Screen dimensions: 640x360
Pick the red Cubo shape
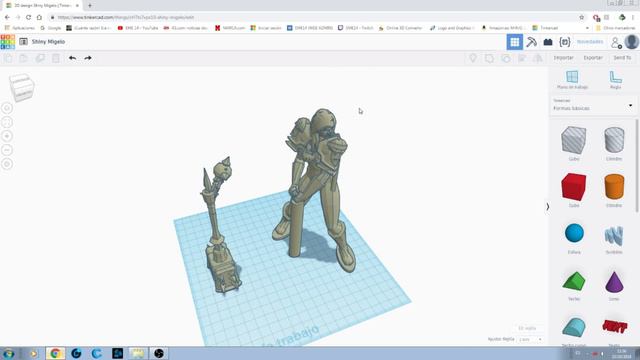pos(574,187)
